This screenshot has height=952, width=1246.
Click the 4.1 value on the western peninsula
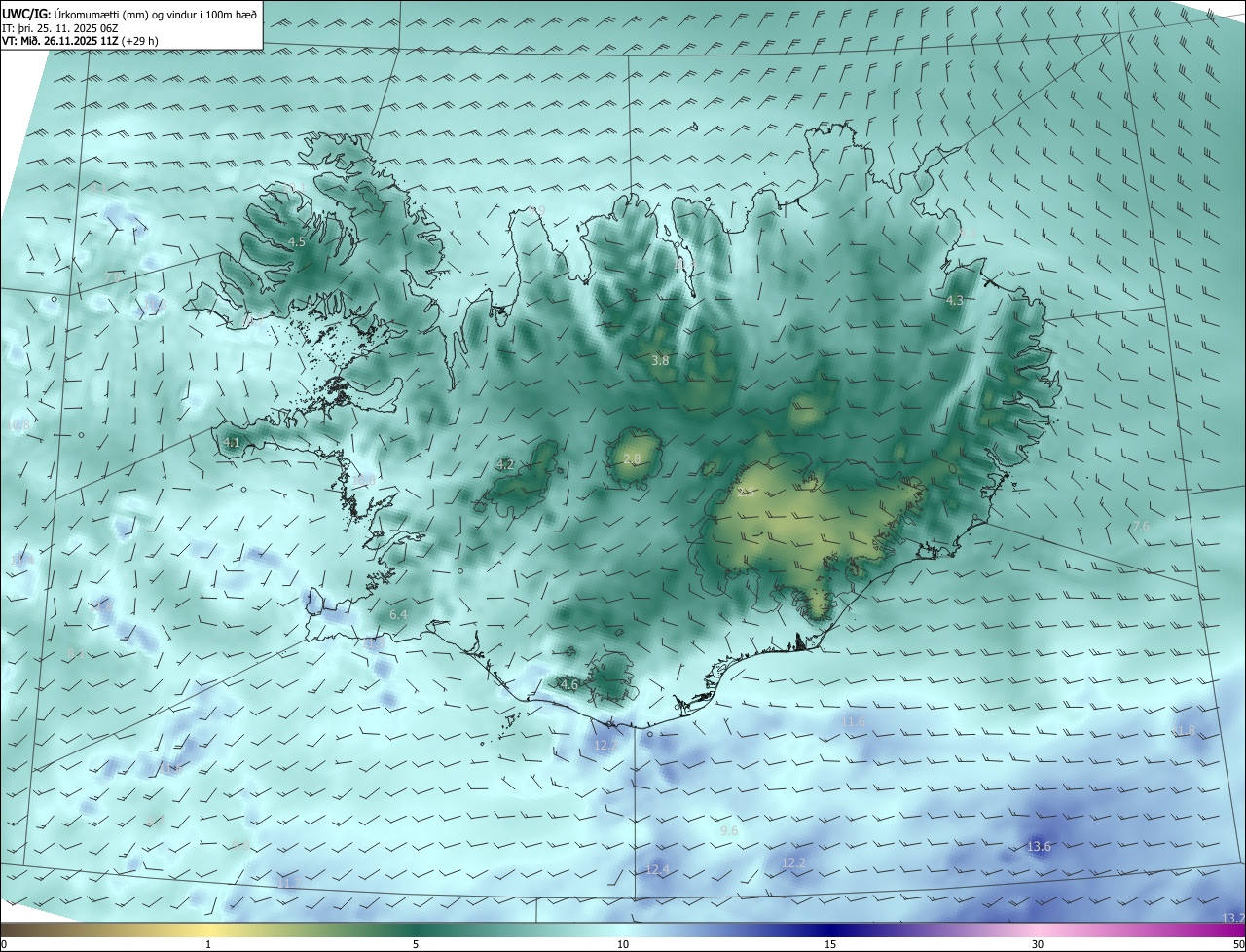[x=231, y=442]
